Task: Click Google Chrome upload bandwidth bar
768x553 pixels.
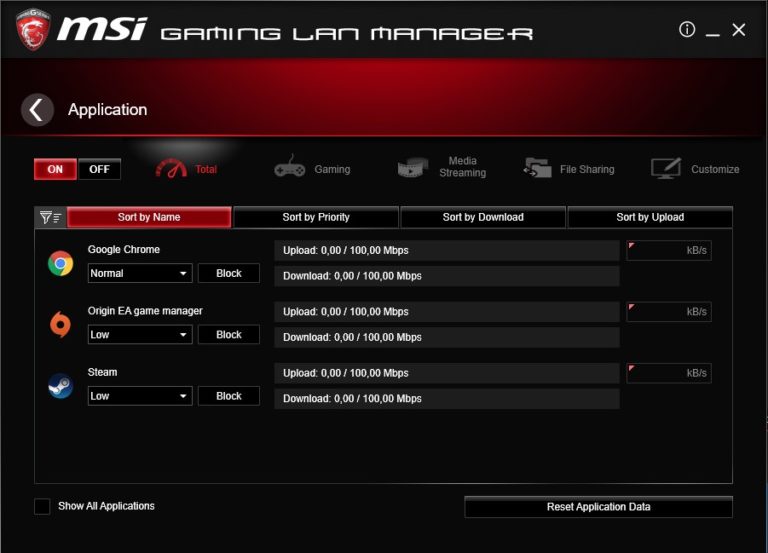Action: (447, 250)
